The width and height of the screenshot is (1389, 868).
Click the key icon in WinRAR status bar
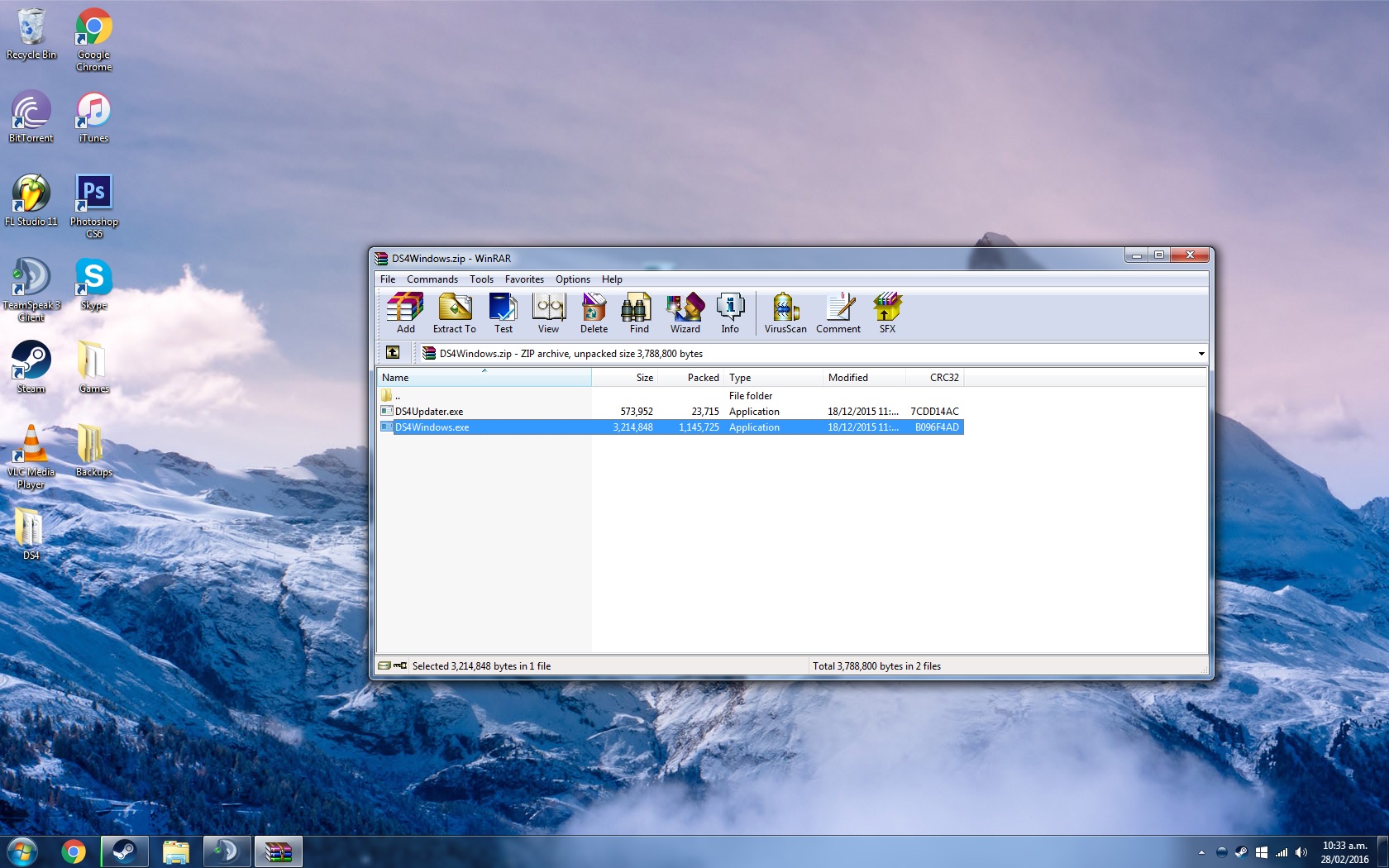[400, 665]
